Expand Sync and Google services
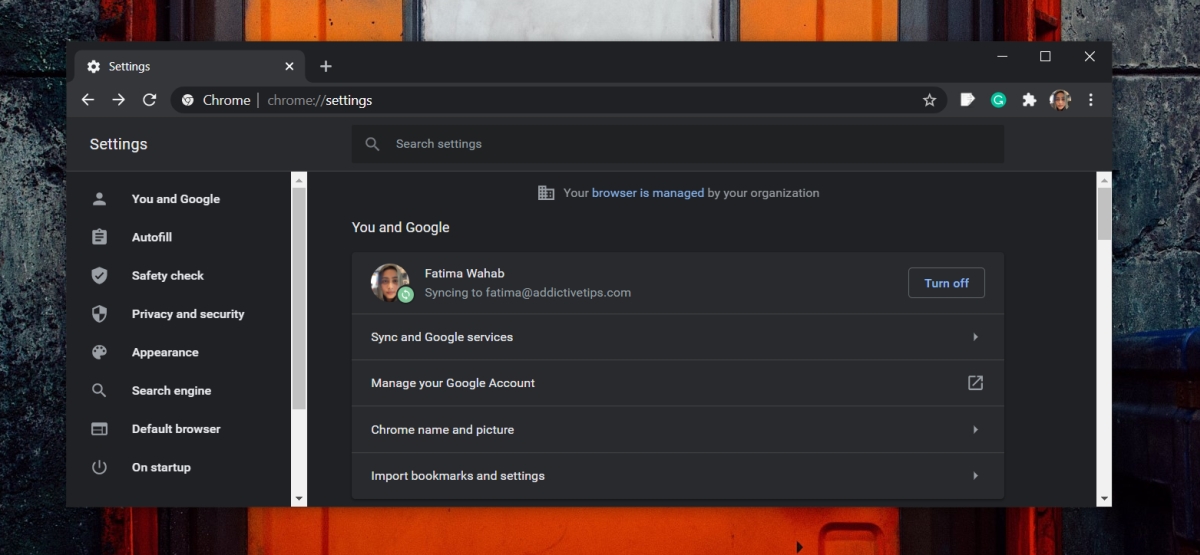Viewport: 1200px width, 555px height. 677,337
